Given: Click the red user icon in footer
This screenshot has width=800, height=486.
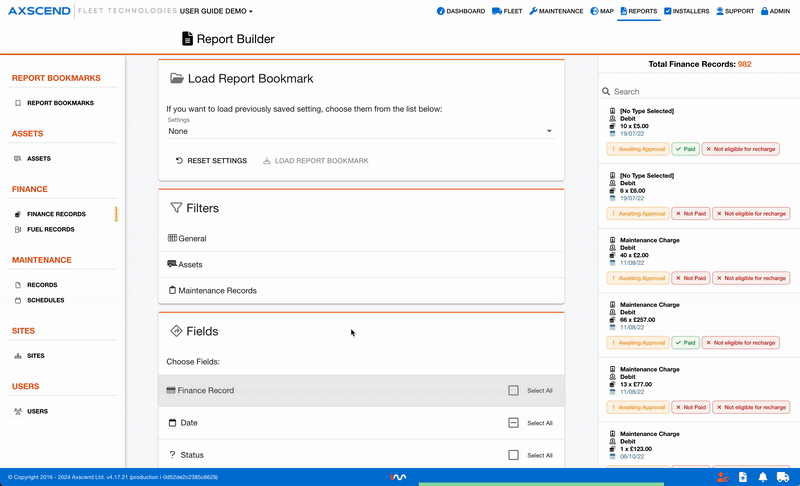Looking at the screenshot, I should (721, 477).
